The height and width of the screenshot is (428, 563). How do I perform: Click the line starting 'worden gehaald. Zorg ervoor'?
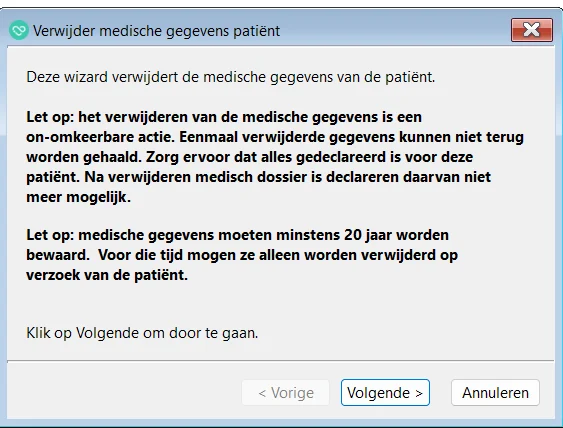point(250,157)
